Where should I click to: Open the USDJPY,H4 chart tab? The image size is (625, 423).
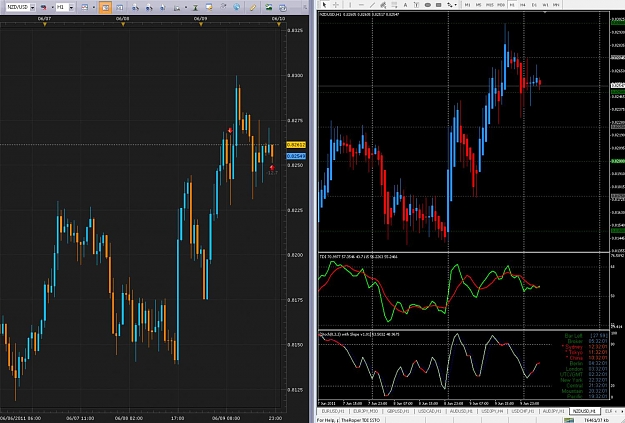coord(492,411)
